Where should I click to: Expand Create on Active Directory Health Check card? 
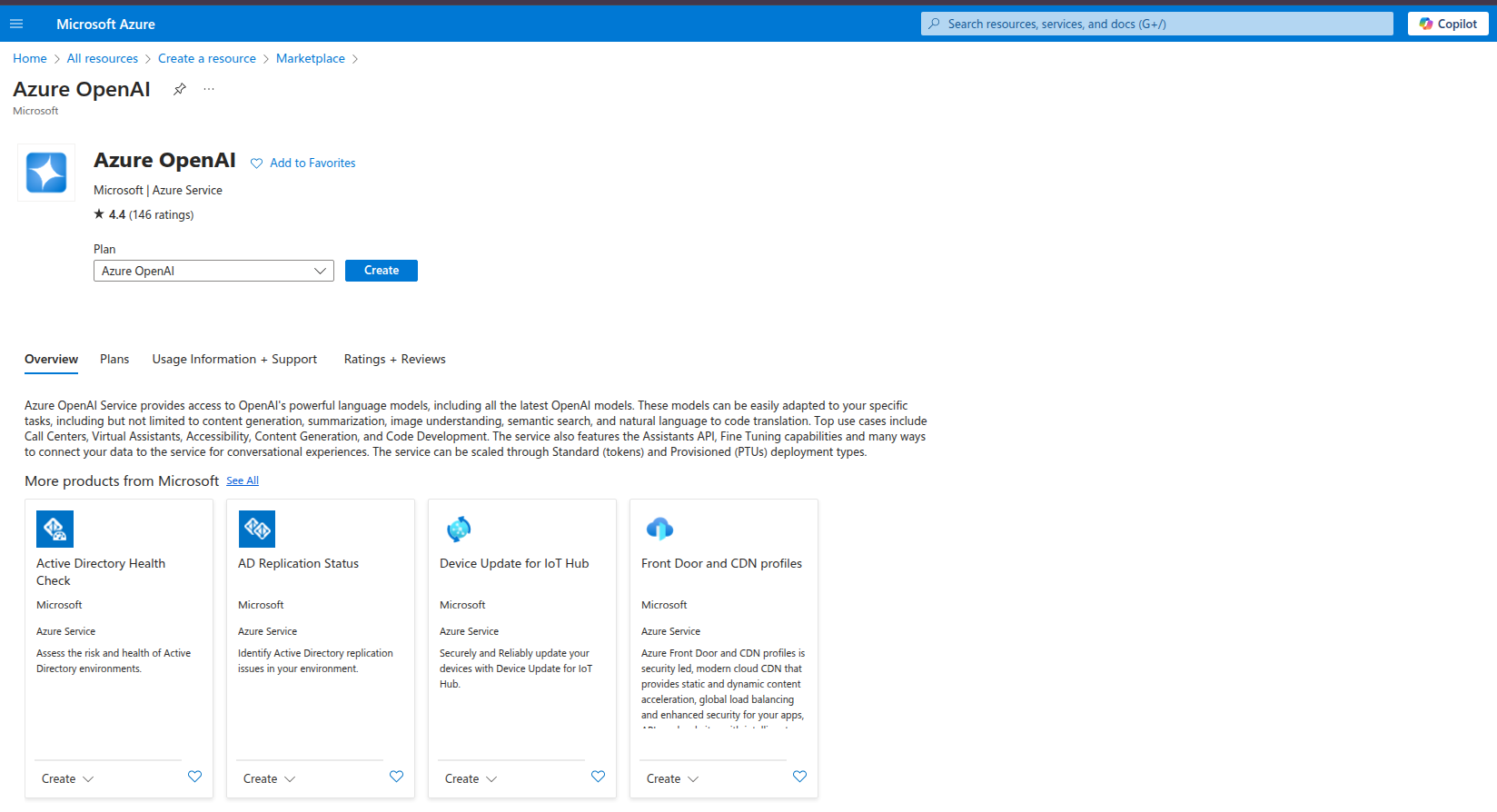(x=68, y=779)
